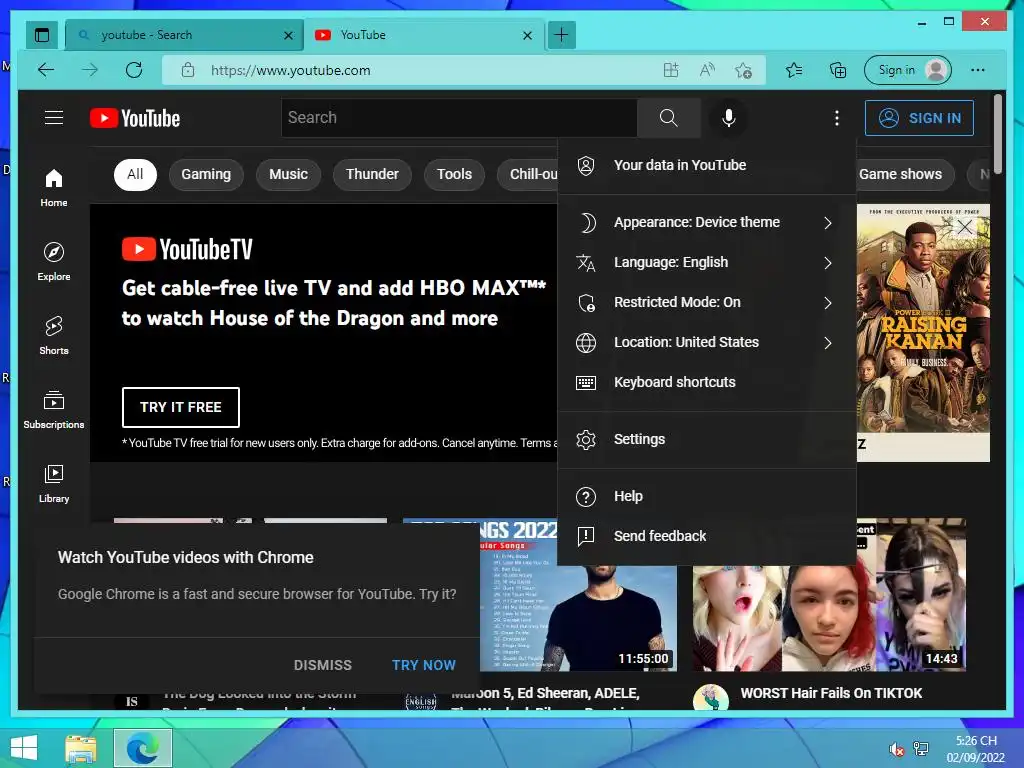Select the Thunder filter chip
1024x768 pixels.
(x=372, y=174)
